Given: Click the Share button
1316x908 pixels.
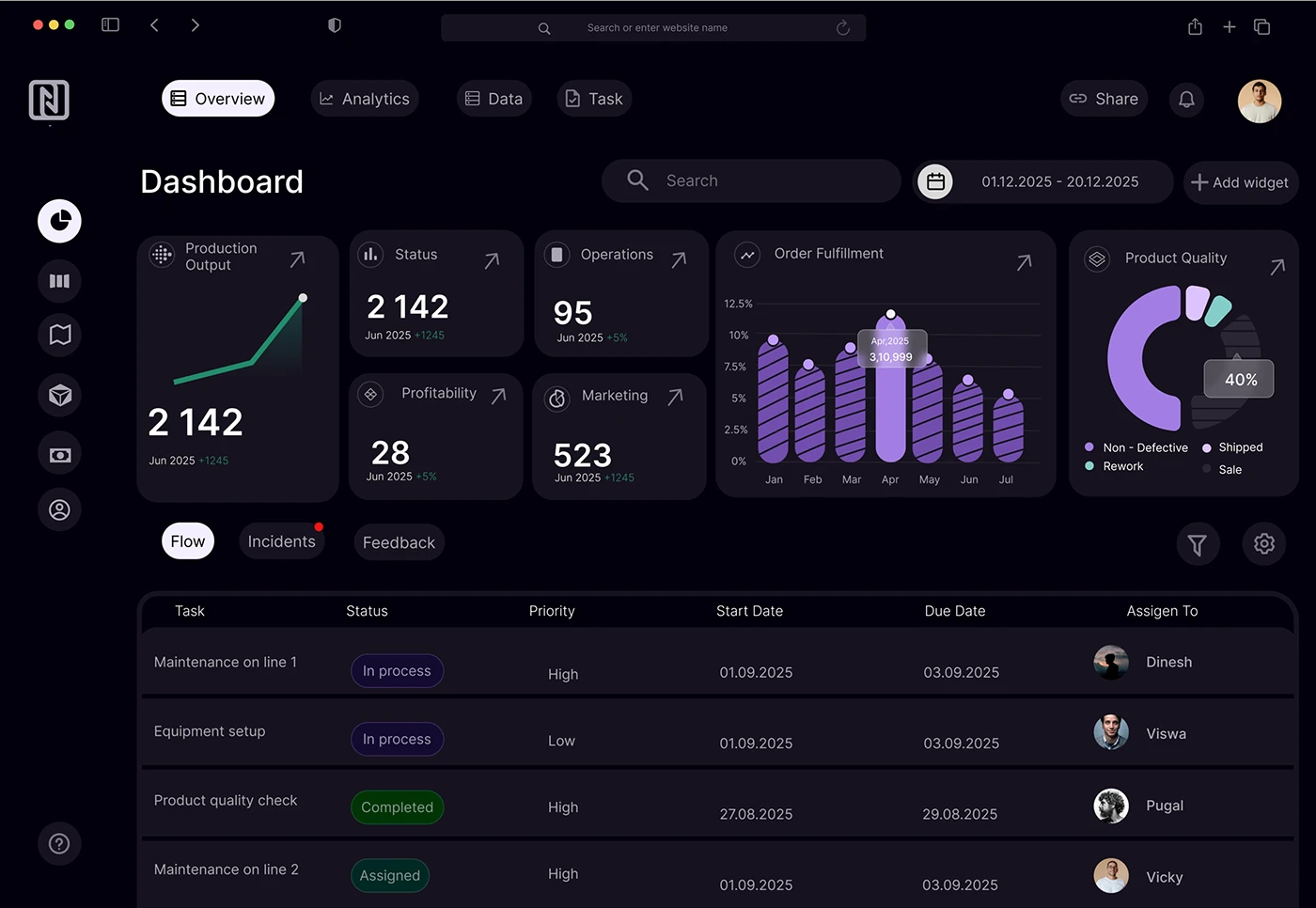Looking at the screenshot, I should 1104,98.
